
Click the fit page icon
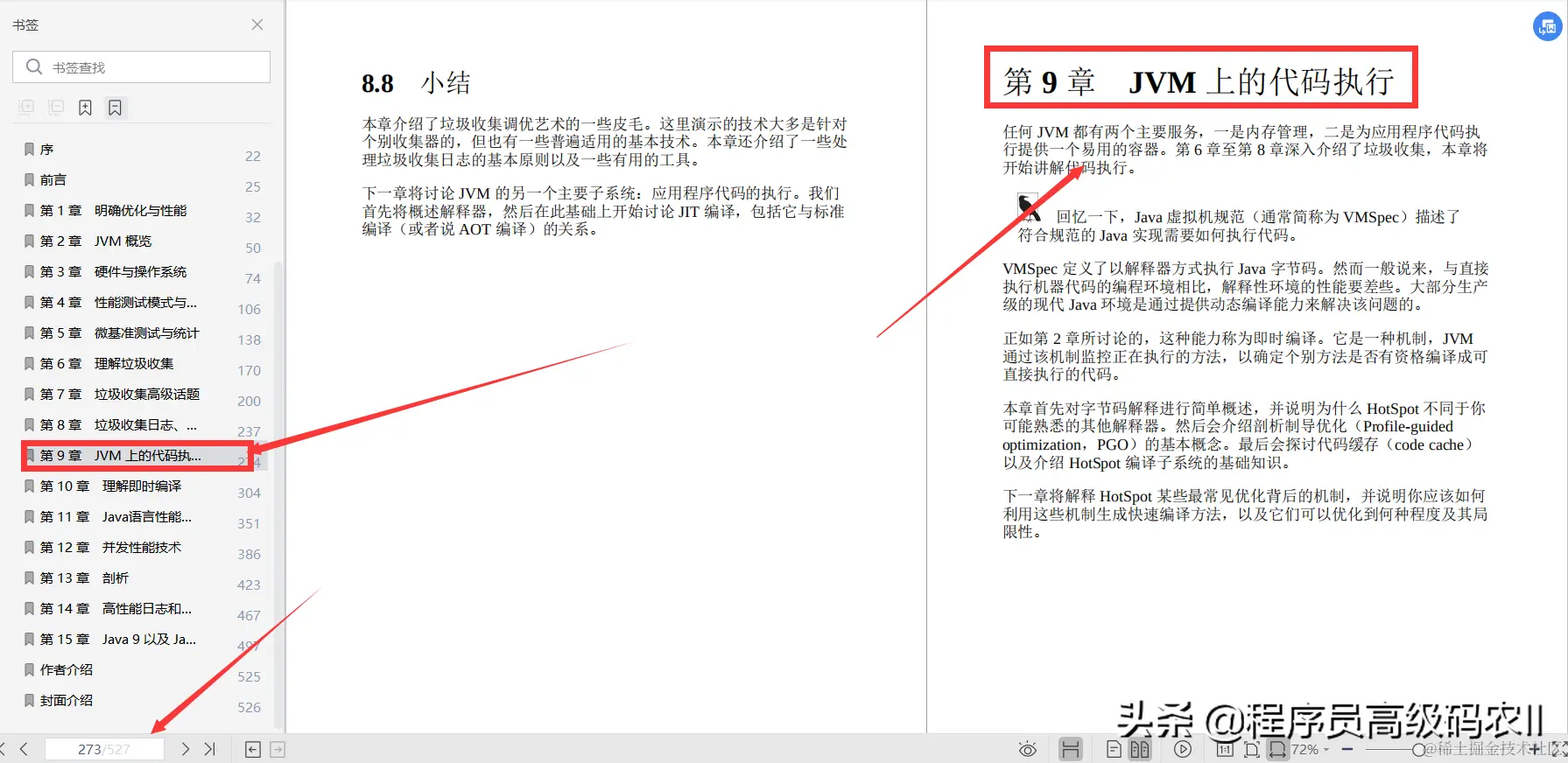point(1252,749)
